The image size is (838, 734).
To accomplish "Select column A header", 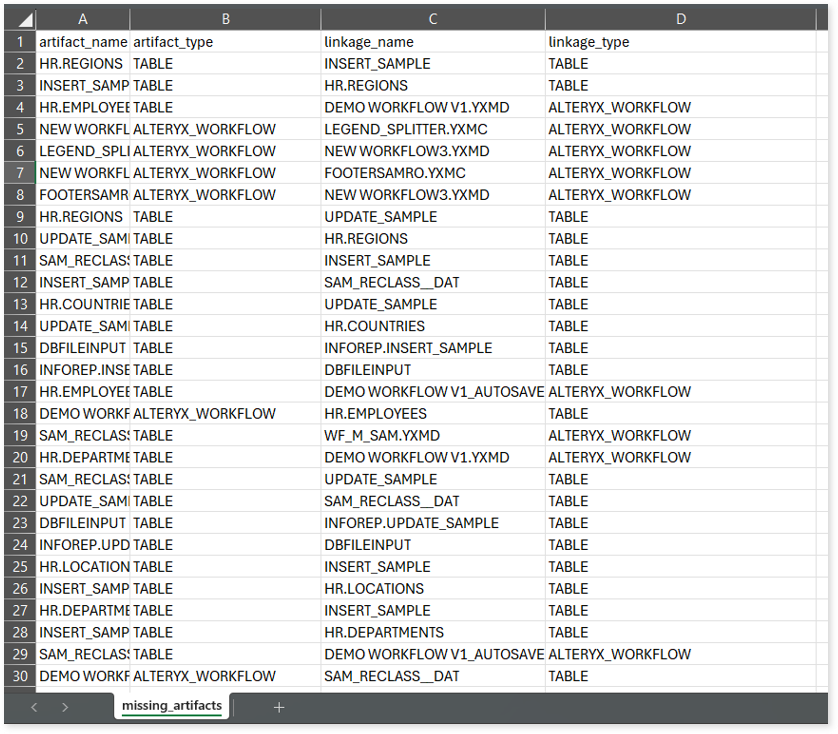I will coord(83,20).
